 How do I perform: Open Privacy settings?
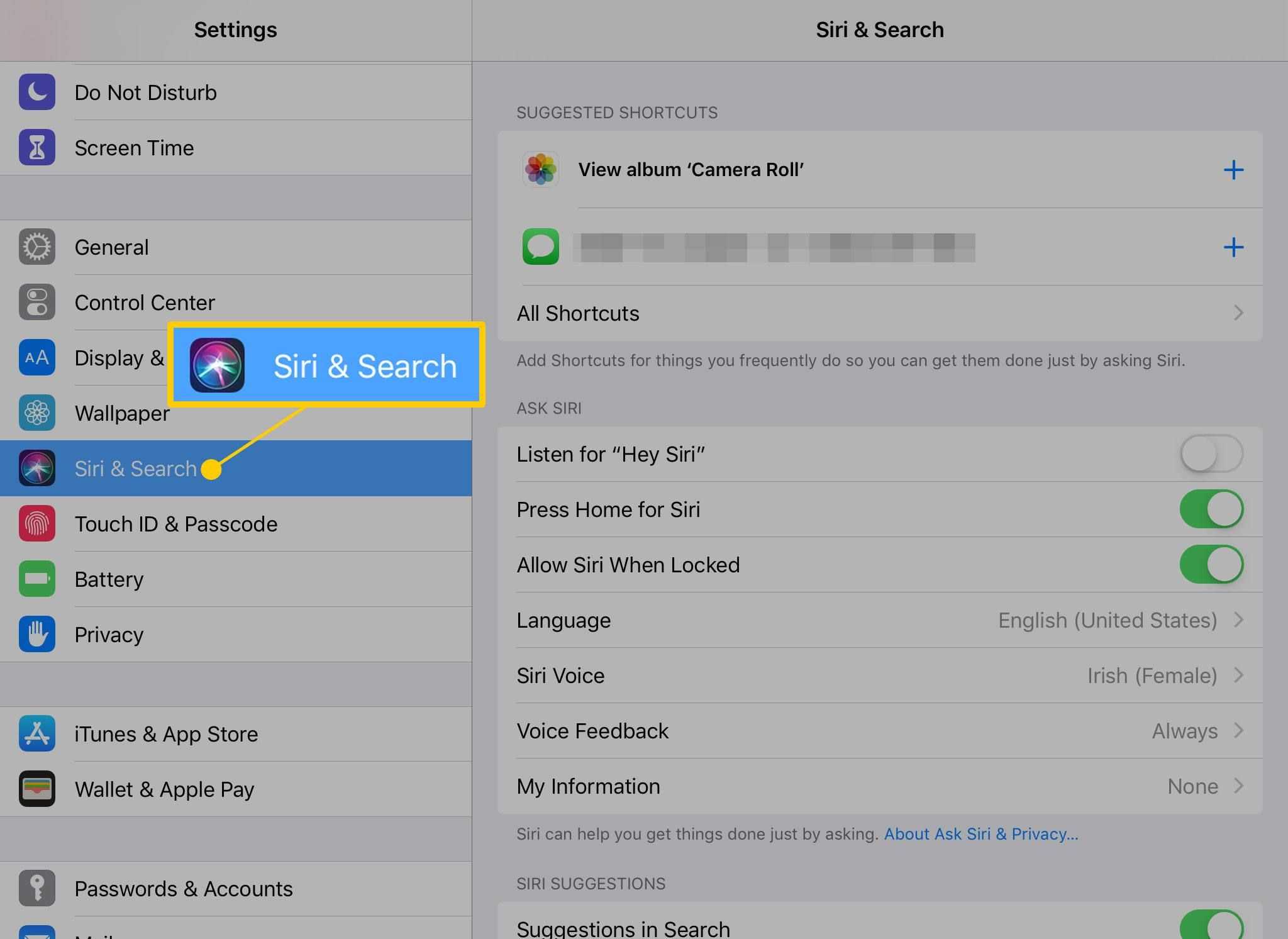(109, 634)
